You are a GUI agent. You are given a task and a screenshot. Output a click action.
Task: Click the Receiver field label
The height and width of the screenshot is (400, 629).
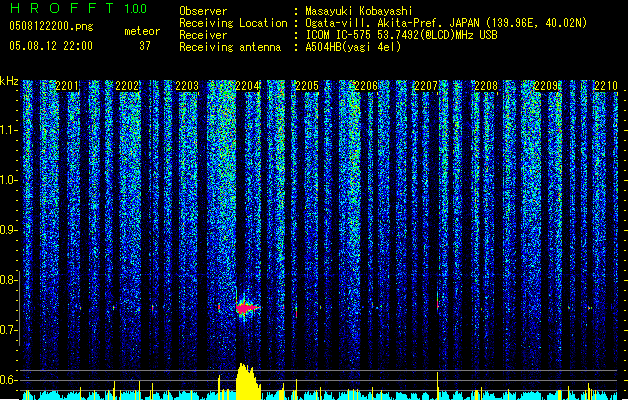point(203,35)
